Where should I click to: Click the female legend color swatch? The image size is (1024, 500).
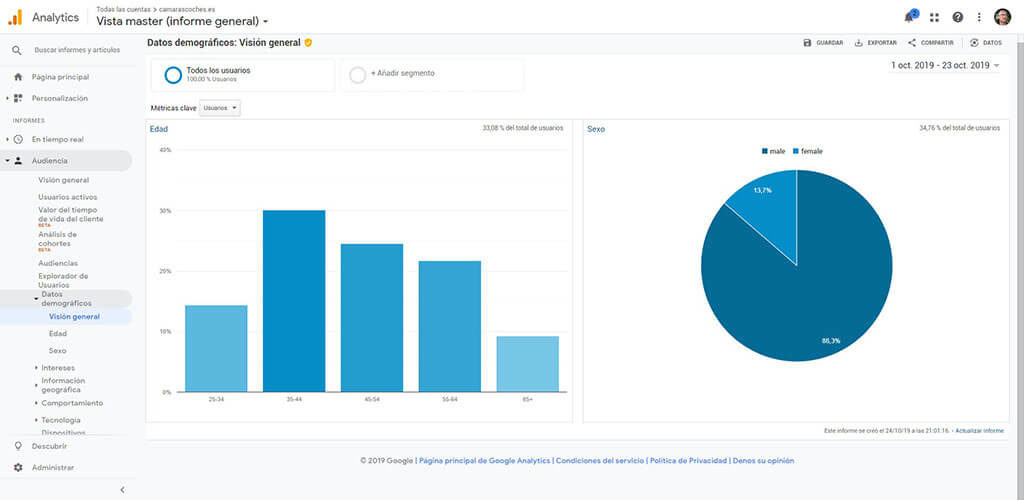point(796,151)
